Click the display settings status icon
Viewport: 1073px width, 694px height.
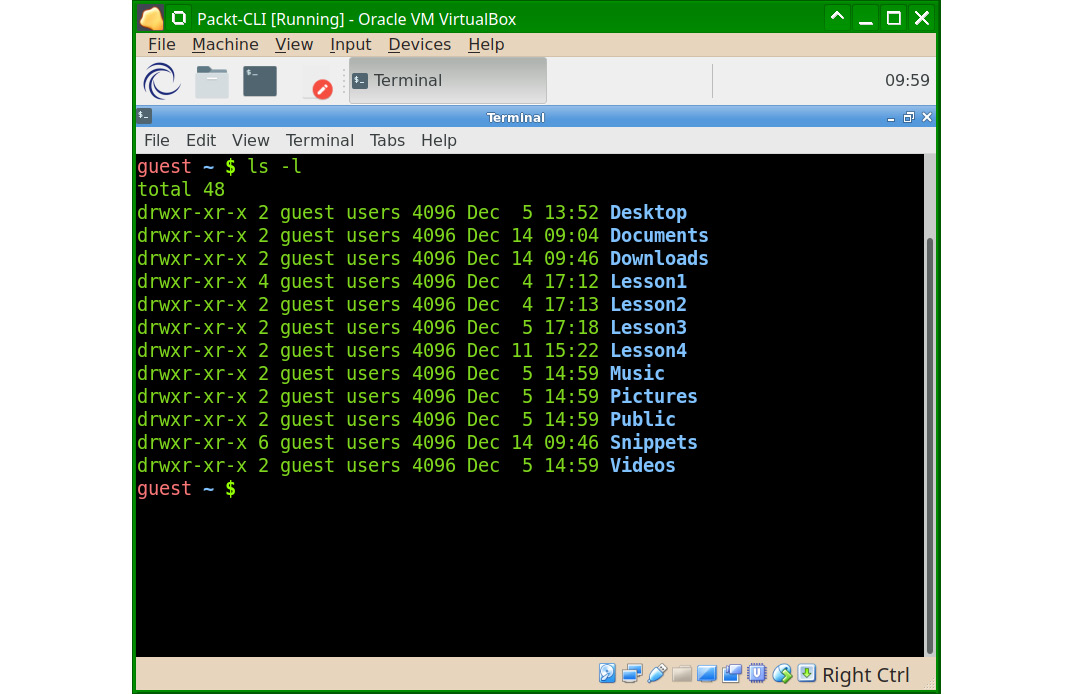(x=706, y=673)
